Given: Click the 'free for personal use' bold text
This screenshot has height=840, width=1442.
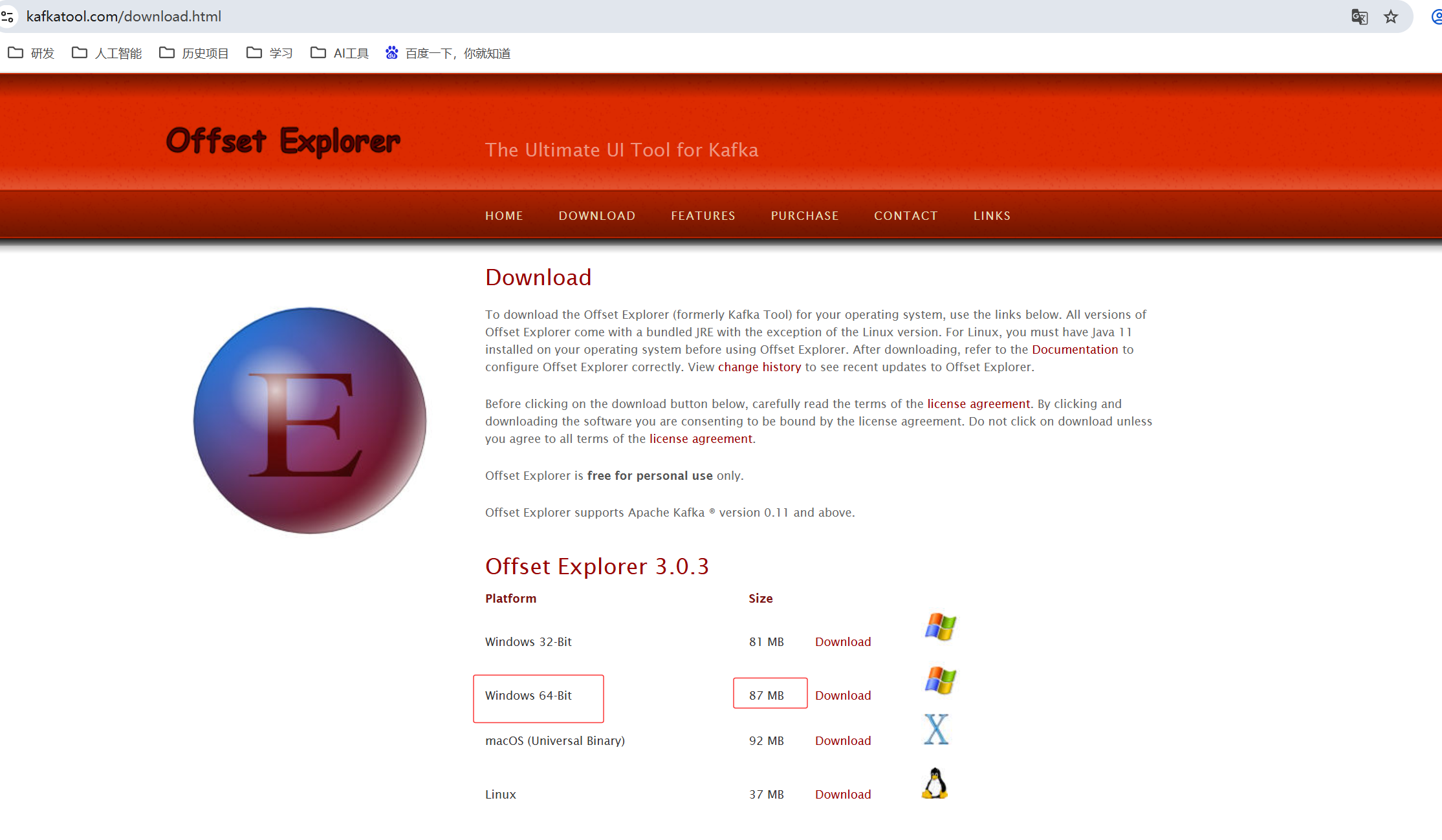Looking at the screenshot, I should (650, 476).
